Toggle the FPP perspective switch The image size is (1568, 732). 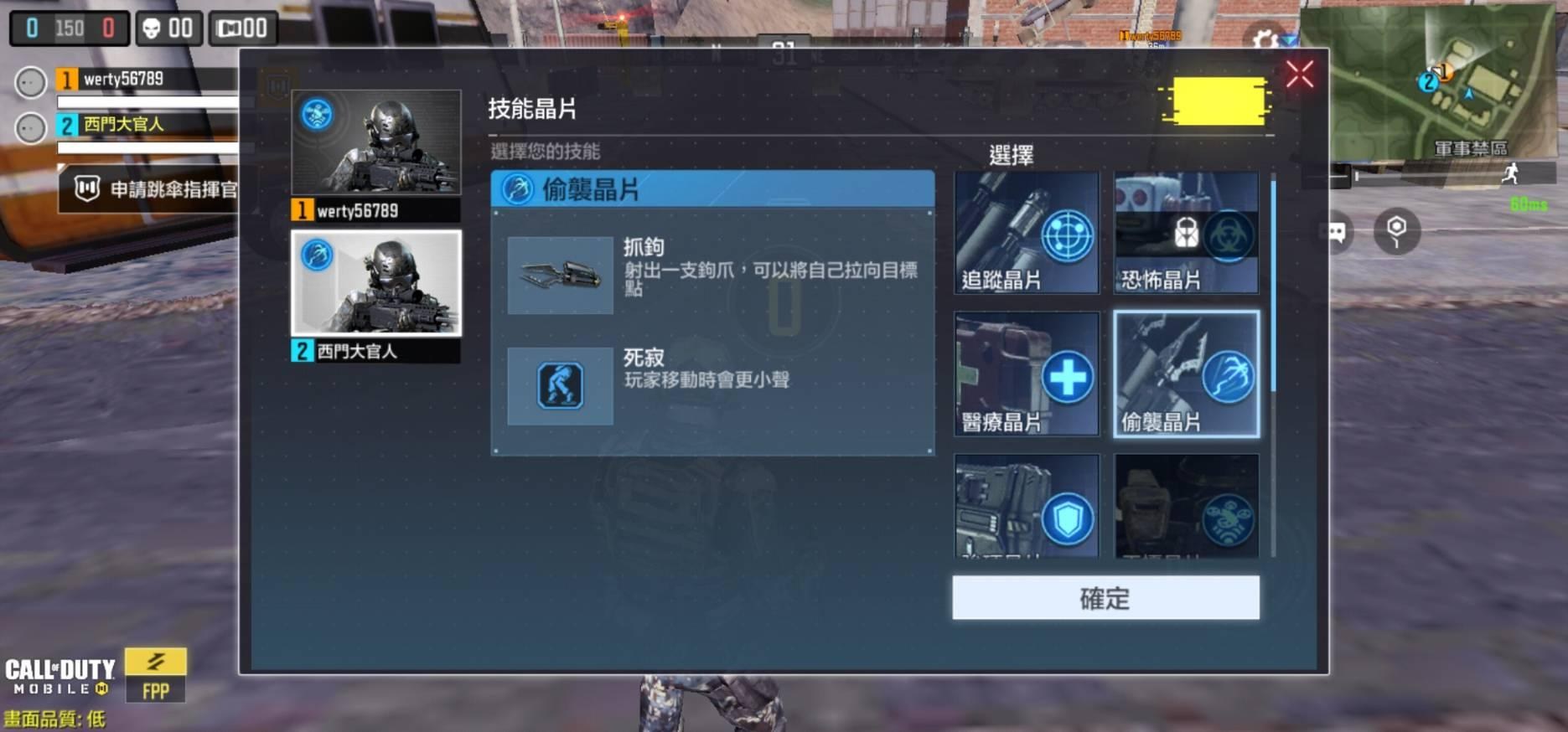coord(156,675)
